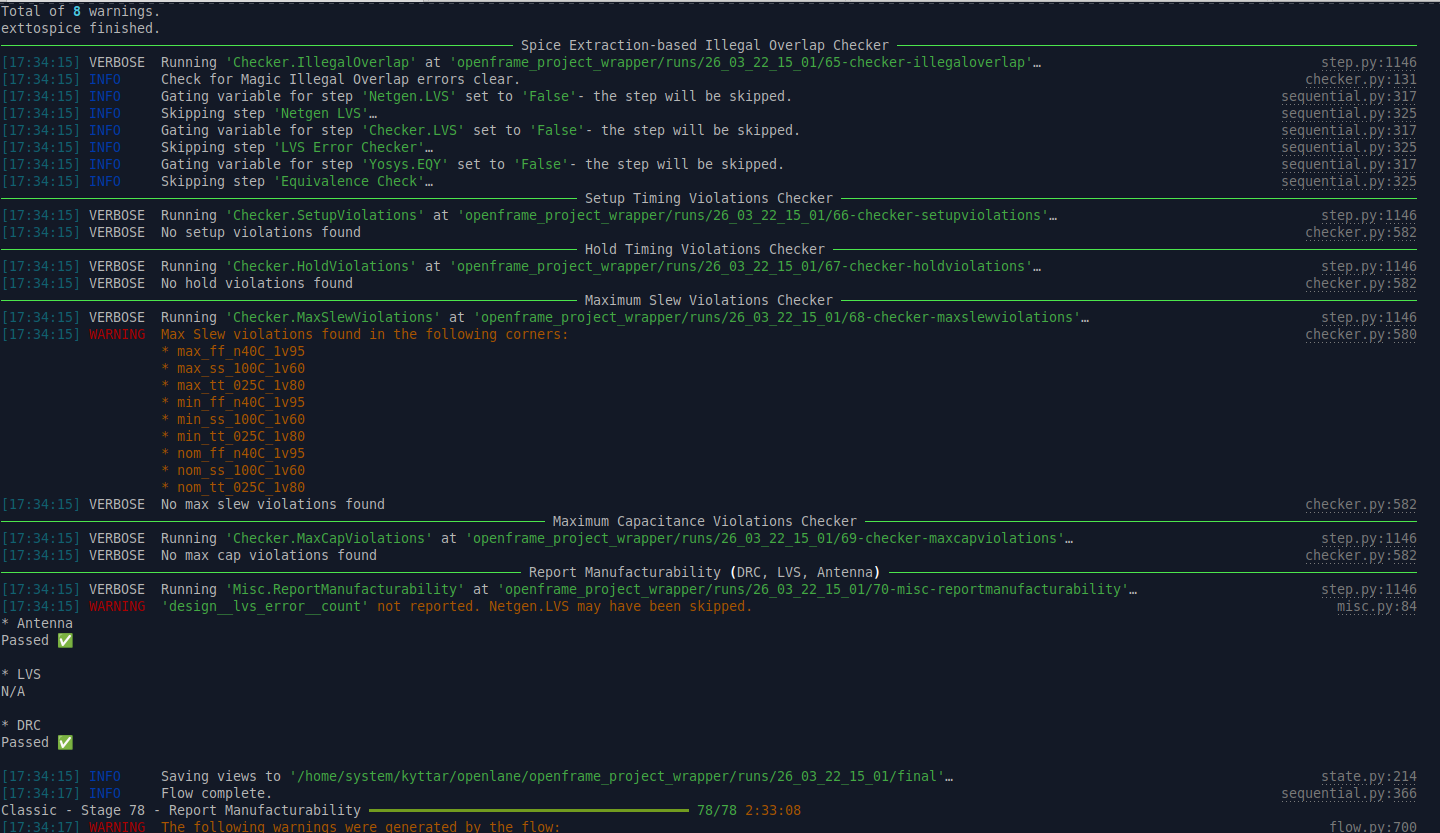Click the final views save directory path
This screenshot has width=1440, height=833.
pyautogui.click(x=616, y=776)
